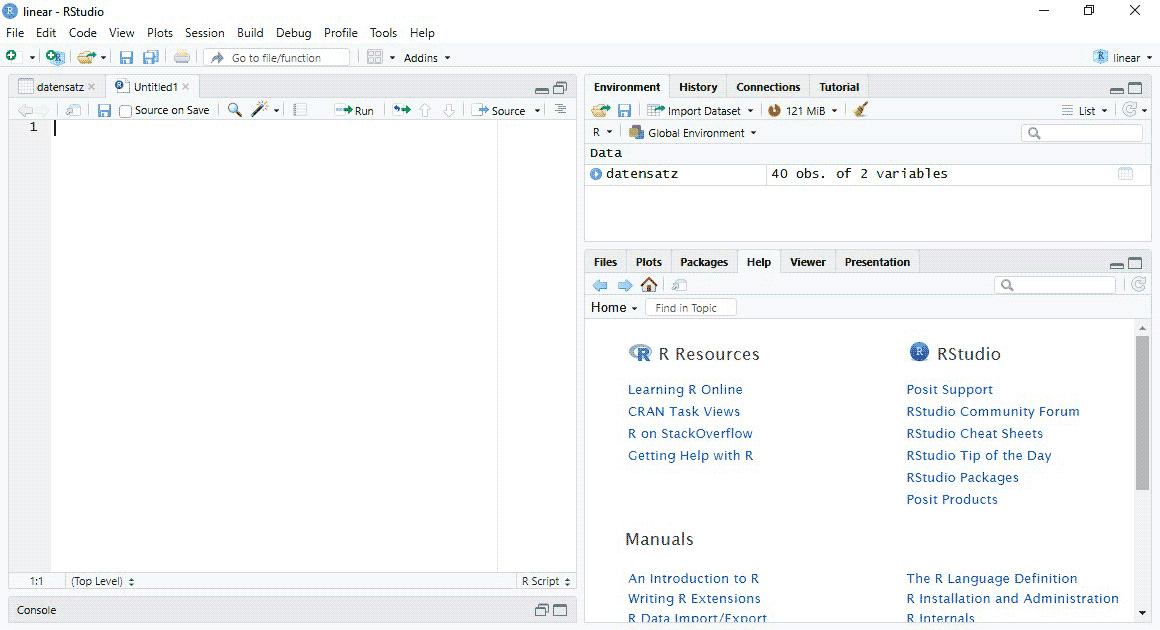Open the Top Level scope selector
Image resolution: width=1160 pixels, height=630 pixels.
point(102,581)
